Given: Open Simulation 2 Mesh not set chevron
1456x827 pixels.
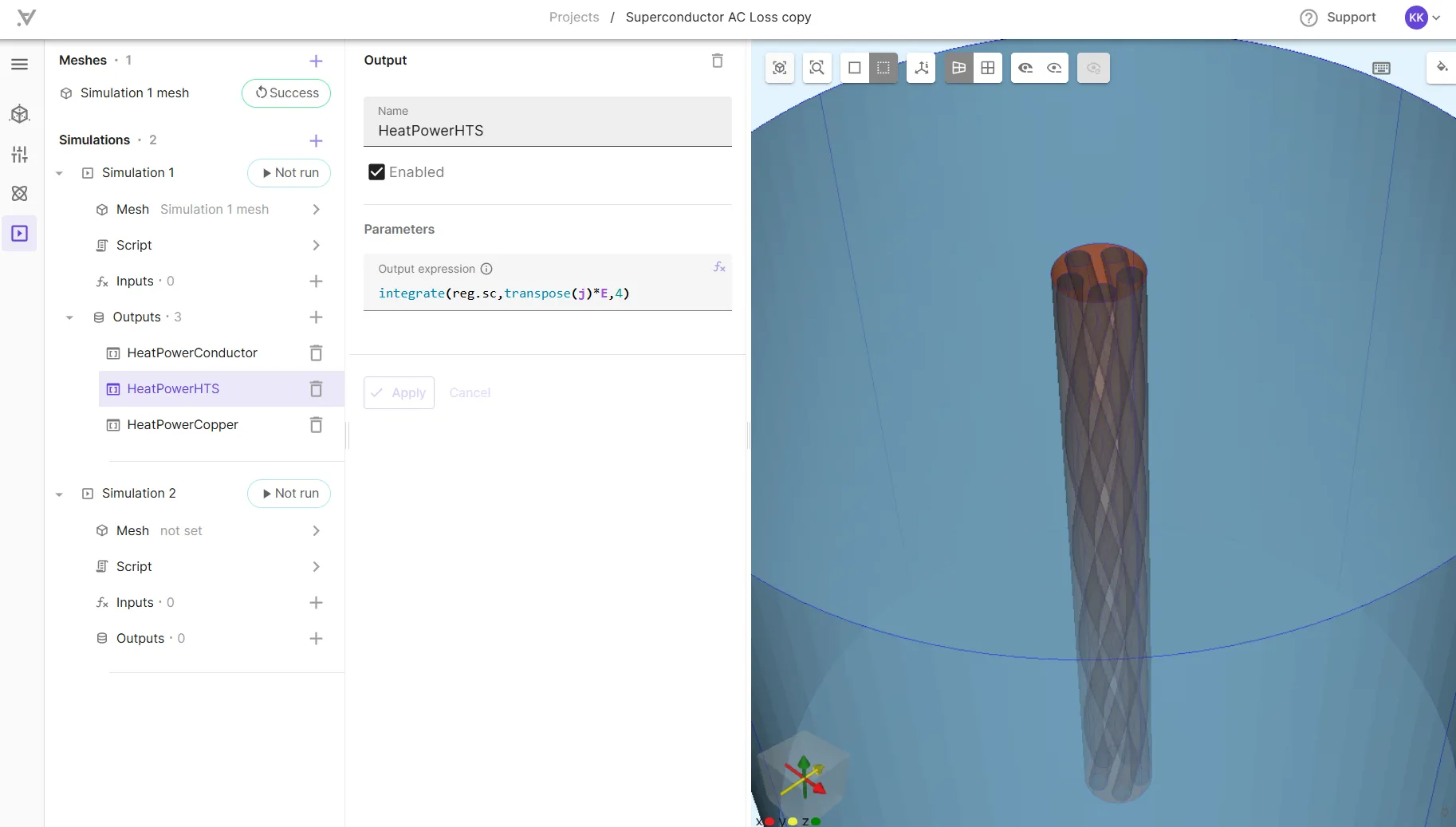Looking at the screenshot, I should (317, 530).
